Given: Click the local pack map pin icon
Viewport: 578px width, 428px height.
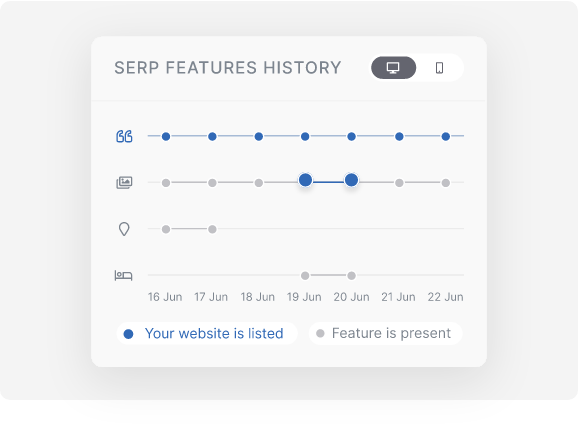Looking at the screenshot, I should (x=124, y=229).
